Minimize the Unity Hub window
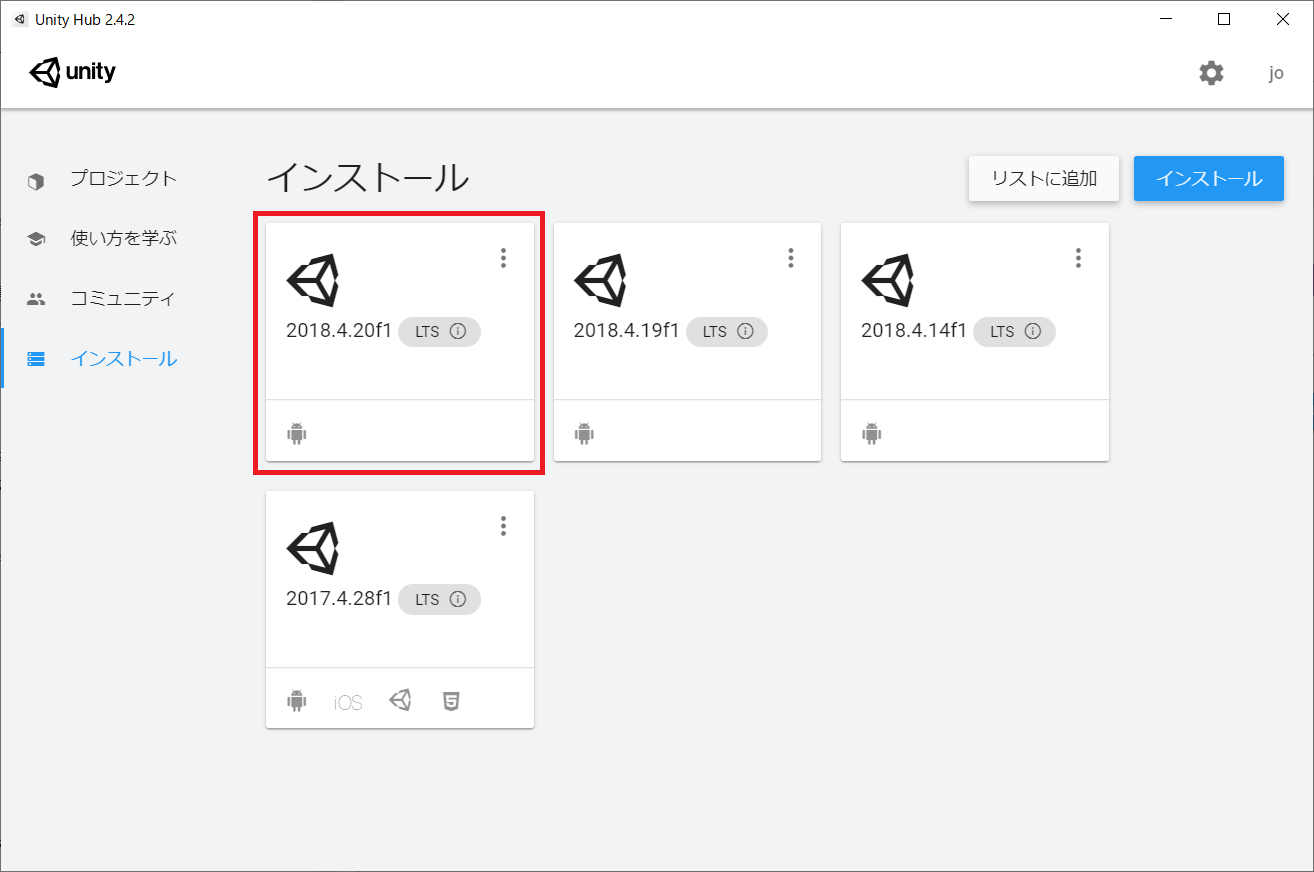 click(x=1166, y=19)
